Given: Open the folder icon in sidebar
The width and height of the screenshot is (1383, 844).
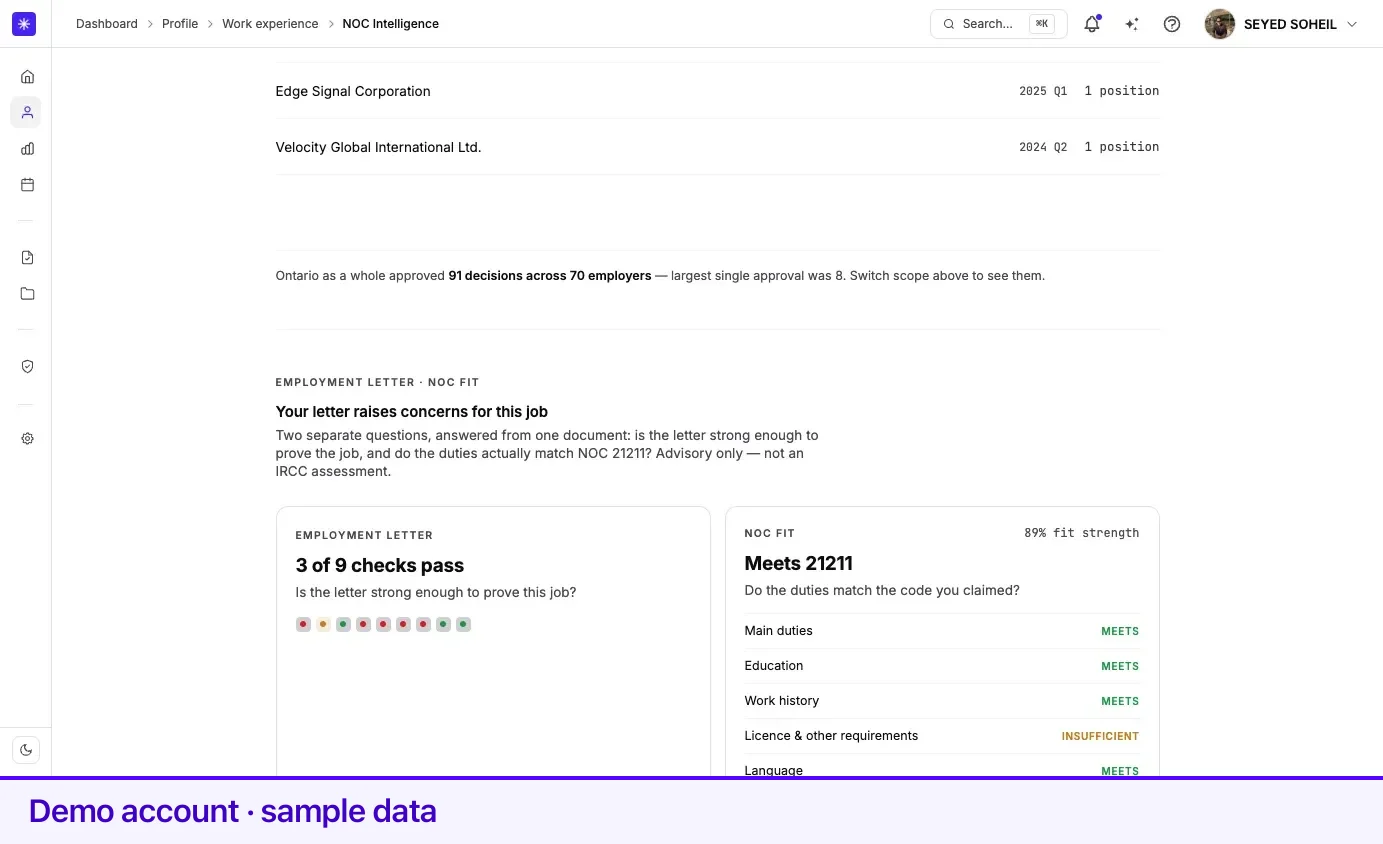Looking at the screenshot, I should click(27, 293).
